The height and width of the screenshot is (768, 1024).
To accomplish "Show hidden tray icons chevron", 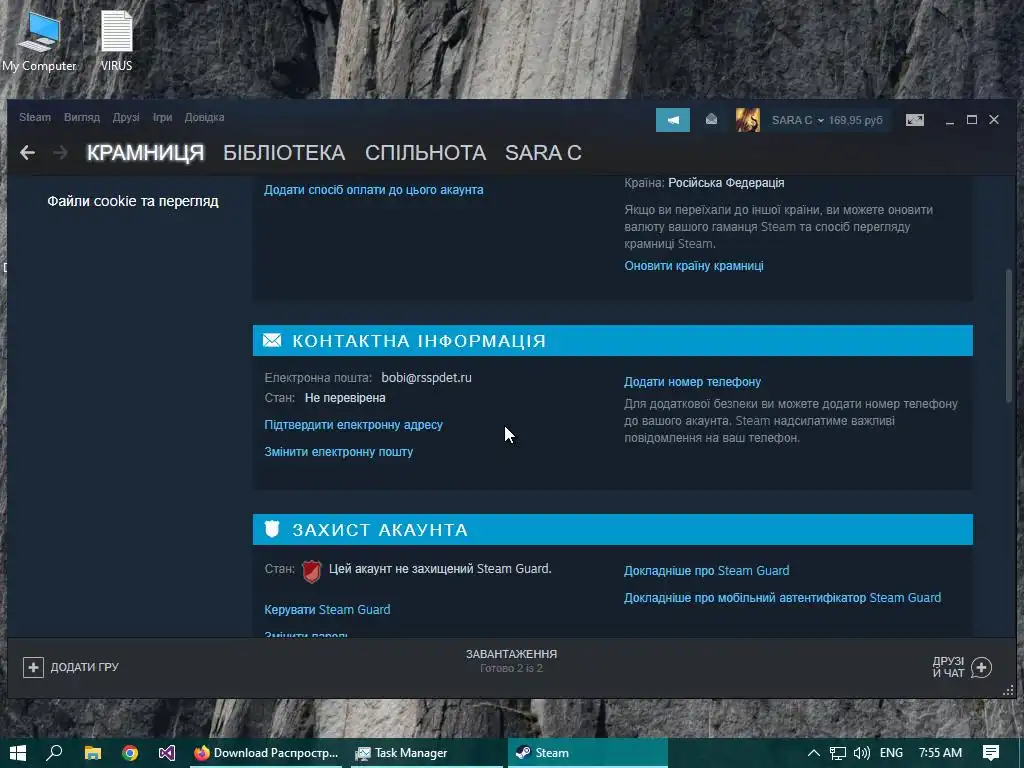I will (814, 753).
